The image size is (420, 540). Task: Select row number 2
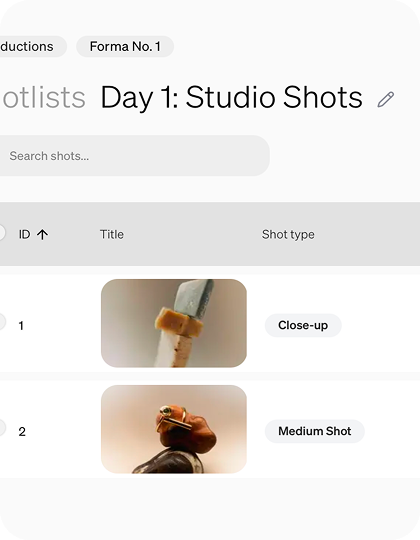(x=22, y=432)
